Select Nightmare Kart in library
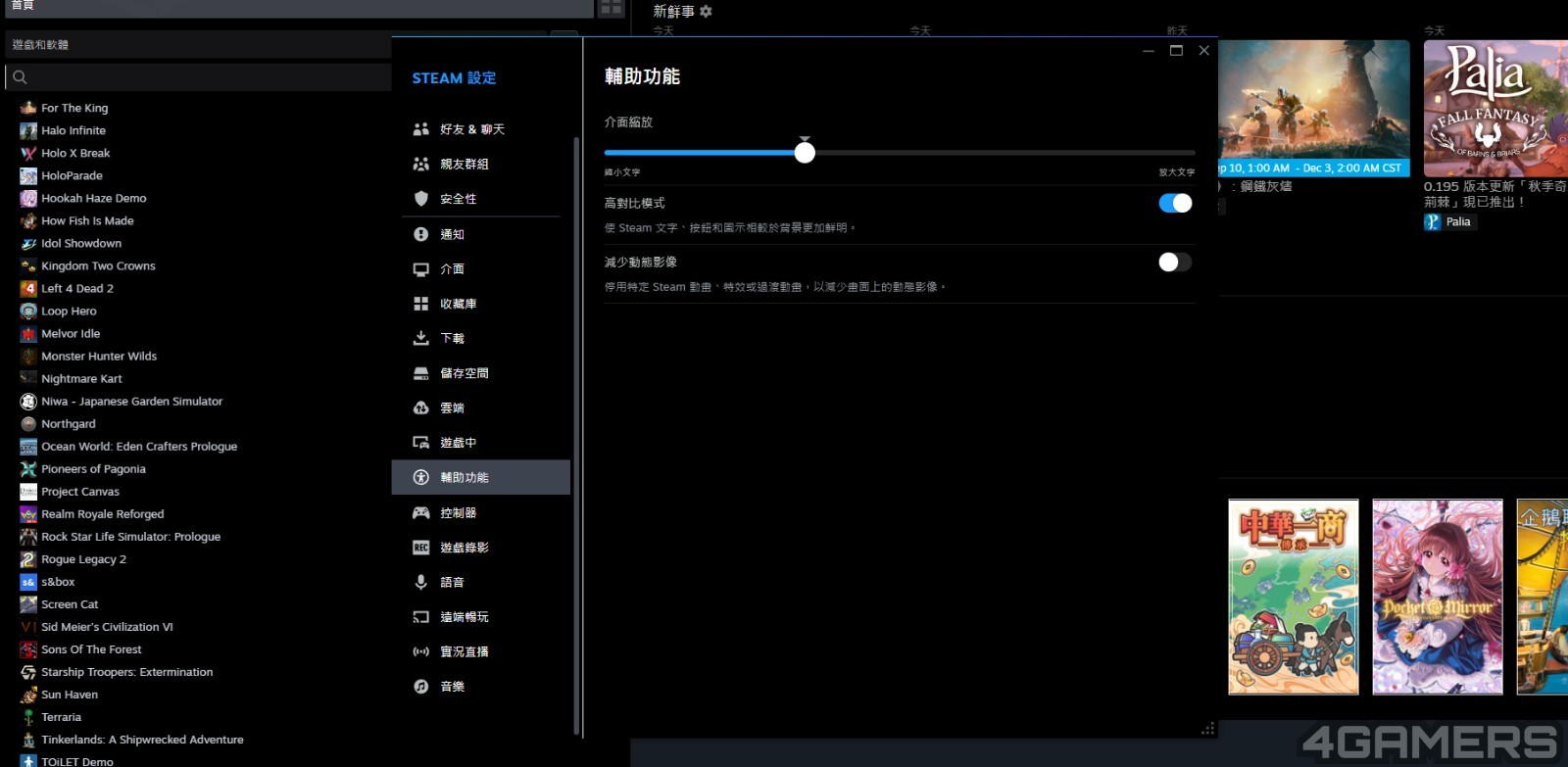 tap(81, 378)
